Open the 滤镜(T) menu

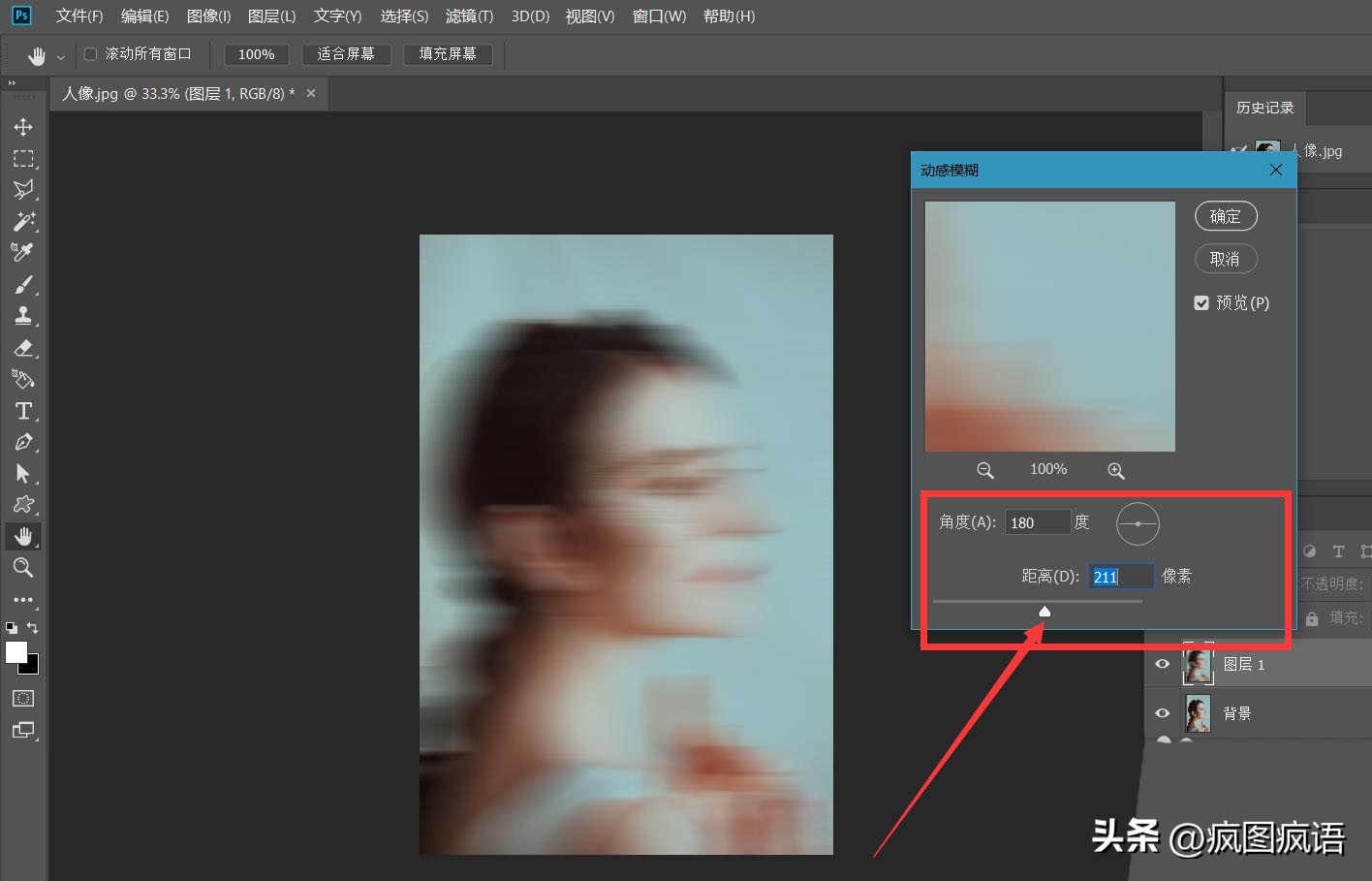(469, 16)
